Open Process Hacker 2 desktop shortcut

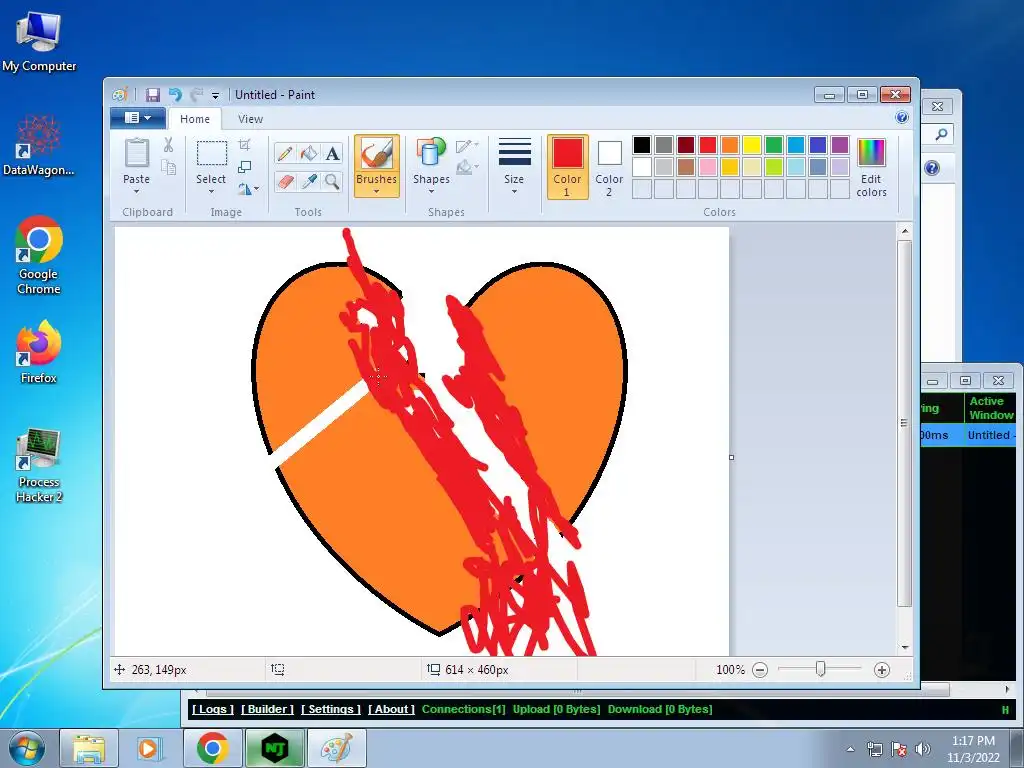pos(39,465)
